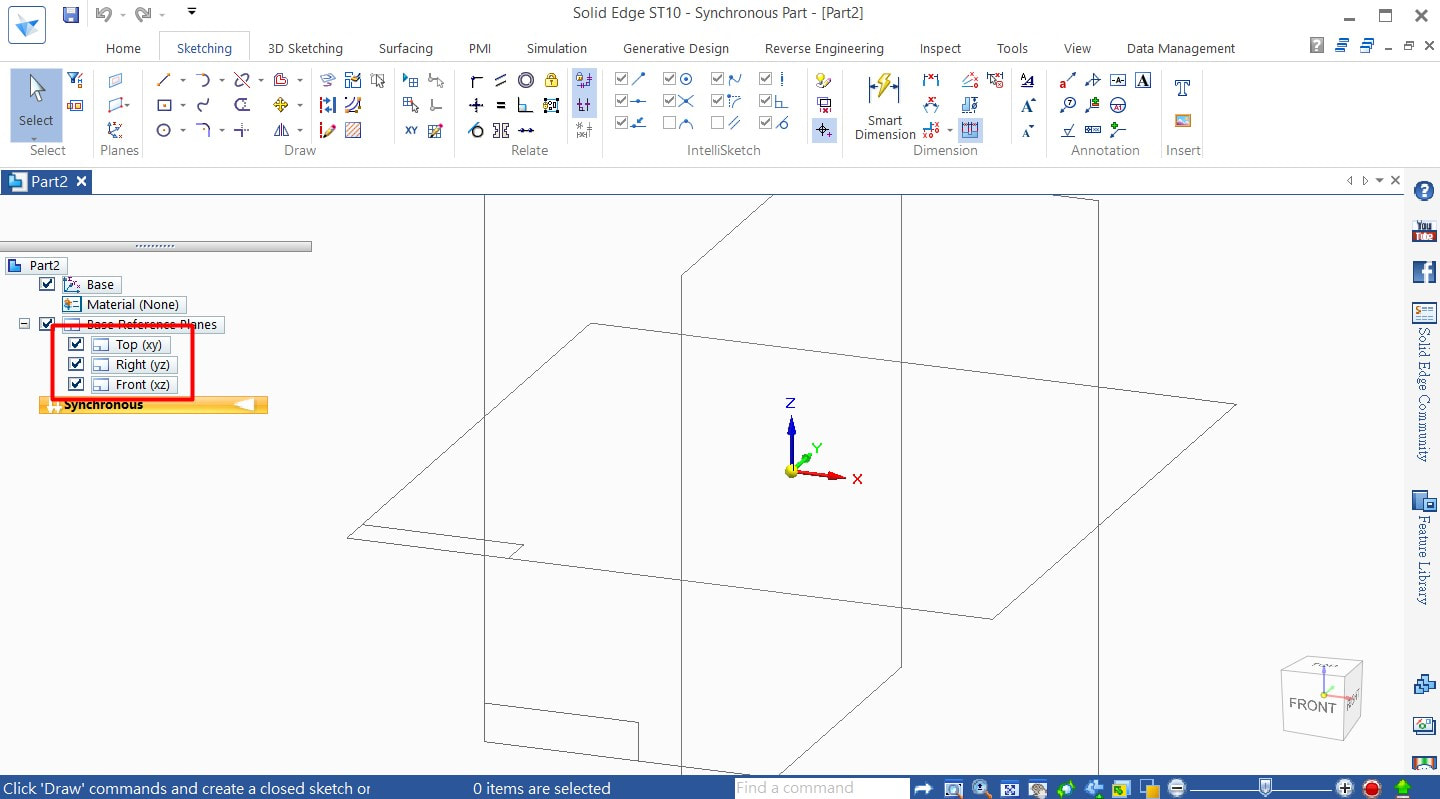The height and width of the screenshot is (799, 1440).
Task: Choose the Lock relationship icon
Action: 551,80
